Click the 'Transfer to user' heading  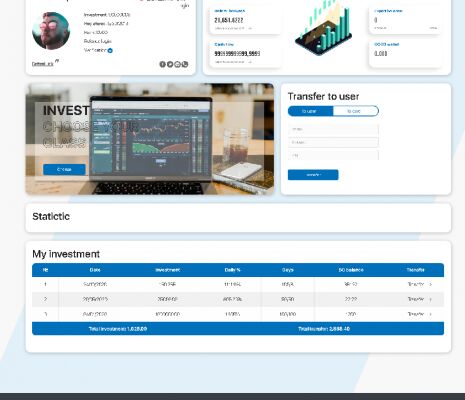(323, 97)
